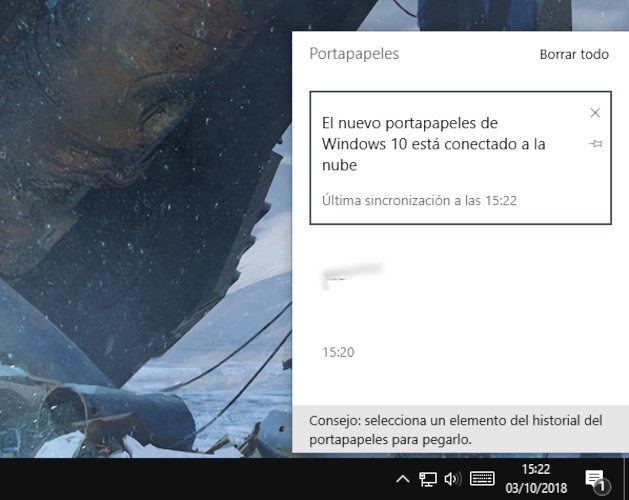Open the Action Center notifications icon
Viewport: 629px width, 500px height.
pos(597,480)
